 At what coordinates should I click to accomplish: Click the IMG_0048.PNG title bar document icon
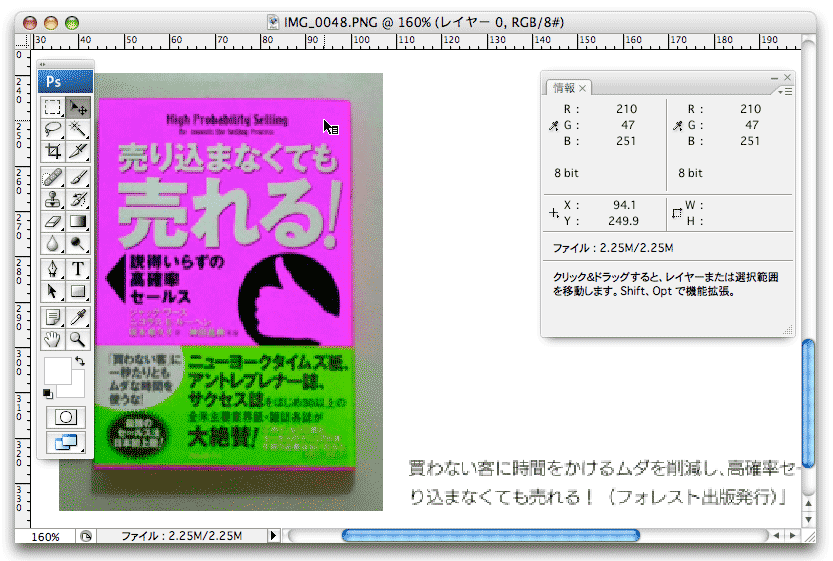click(x=273, y=22)
